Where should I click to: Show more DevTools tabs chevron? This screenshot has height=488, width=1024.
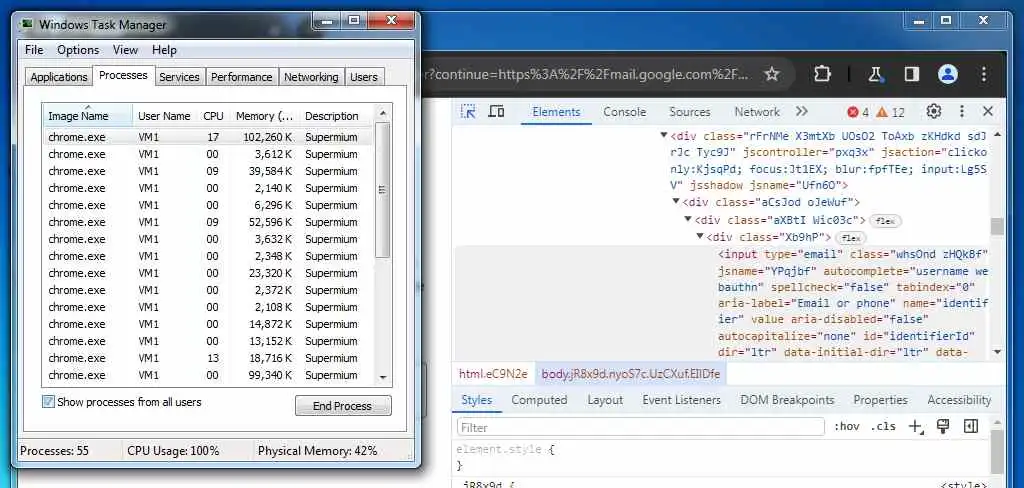pyautogui.click(x=802, y=112)
